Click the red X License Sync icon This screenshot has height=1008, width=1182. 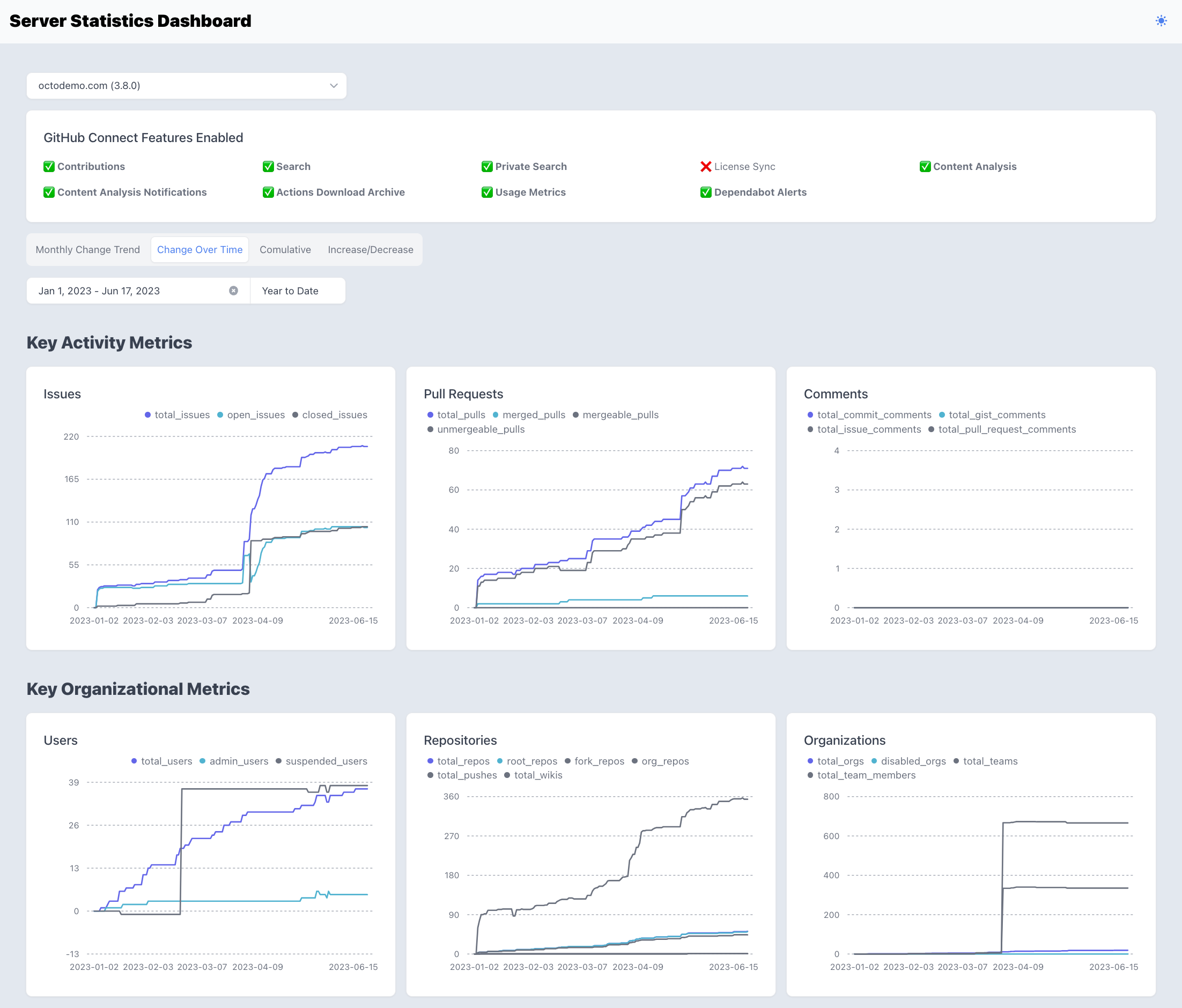point(706,167)
